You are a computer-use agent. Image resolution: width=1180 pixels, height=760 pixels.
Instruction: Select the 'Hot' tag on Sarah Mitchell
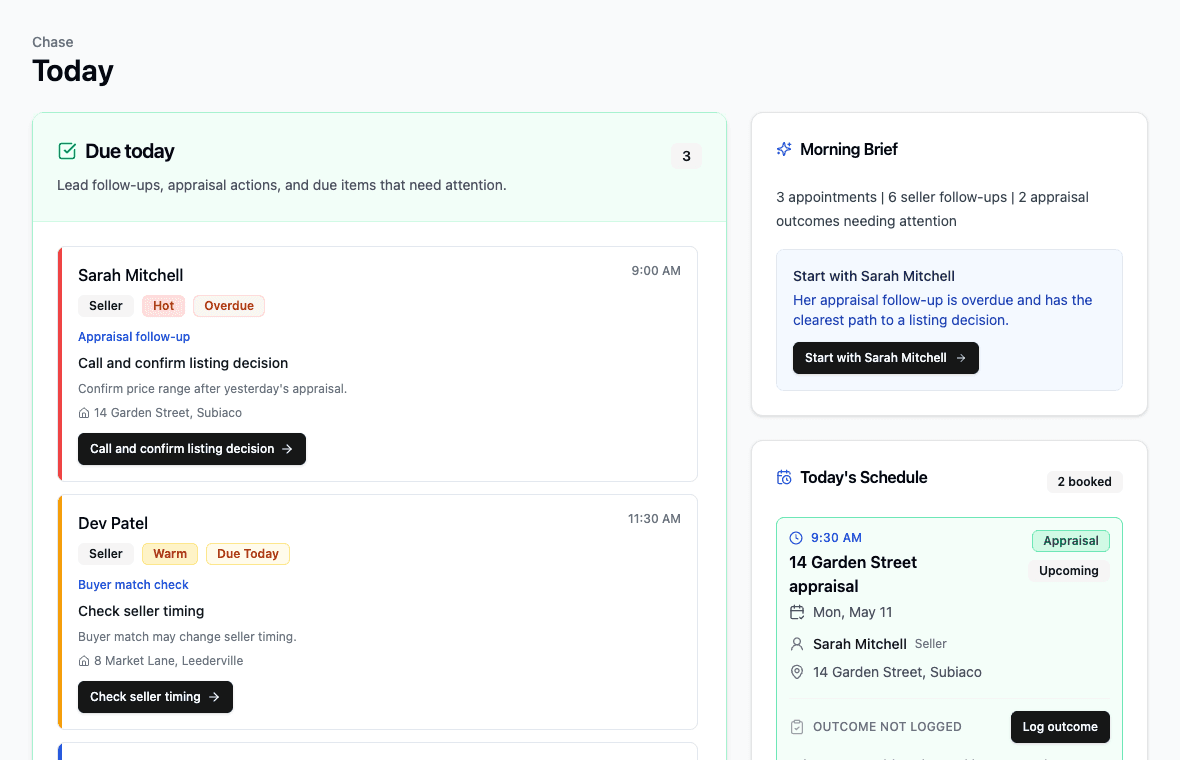(163, 306)
